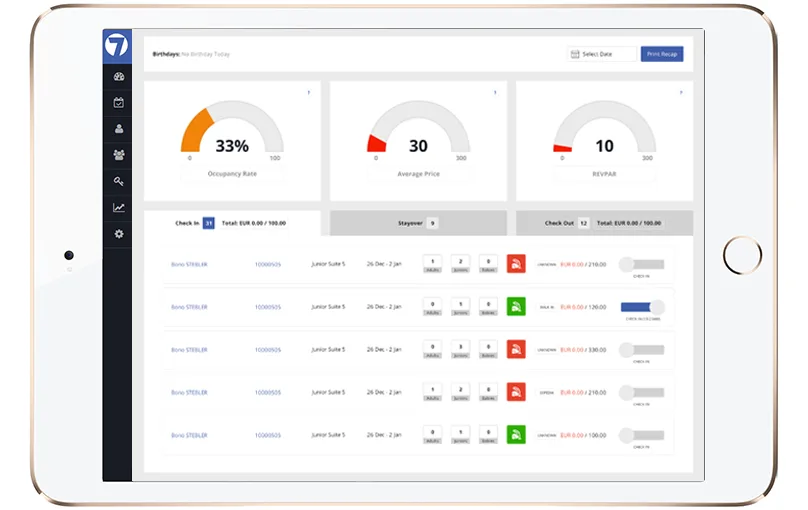Screen dimensions: 808x510
Task: Open the single guest profile icon
Action: (x=119, y=129)
